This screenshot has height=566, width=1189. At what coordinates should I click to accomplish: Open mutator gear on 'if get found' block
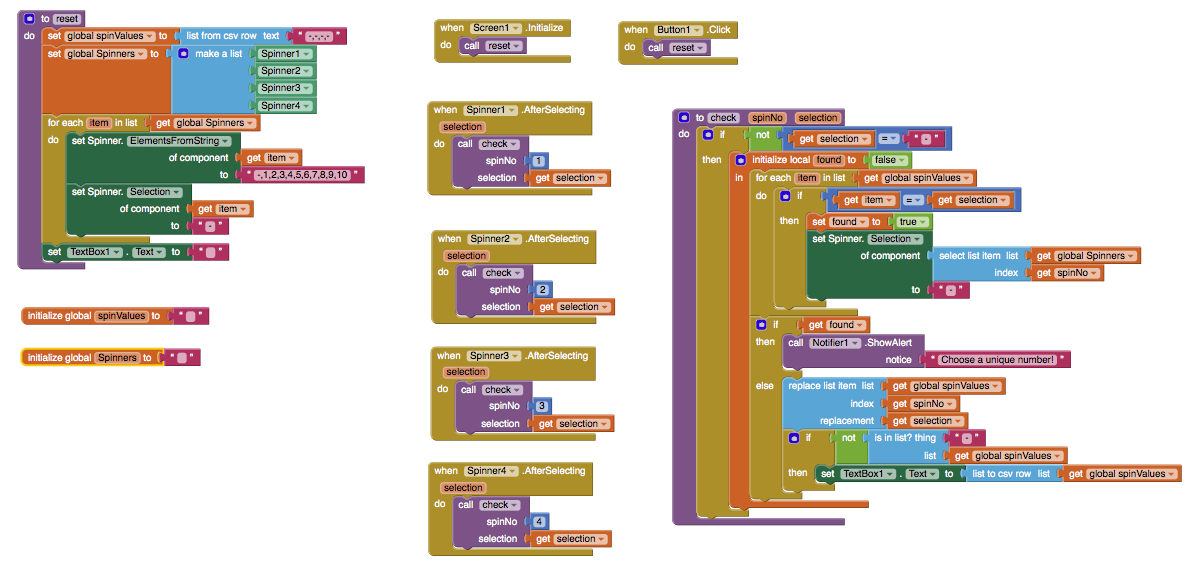click(761, 325)
